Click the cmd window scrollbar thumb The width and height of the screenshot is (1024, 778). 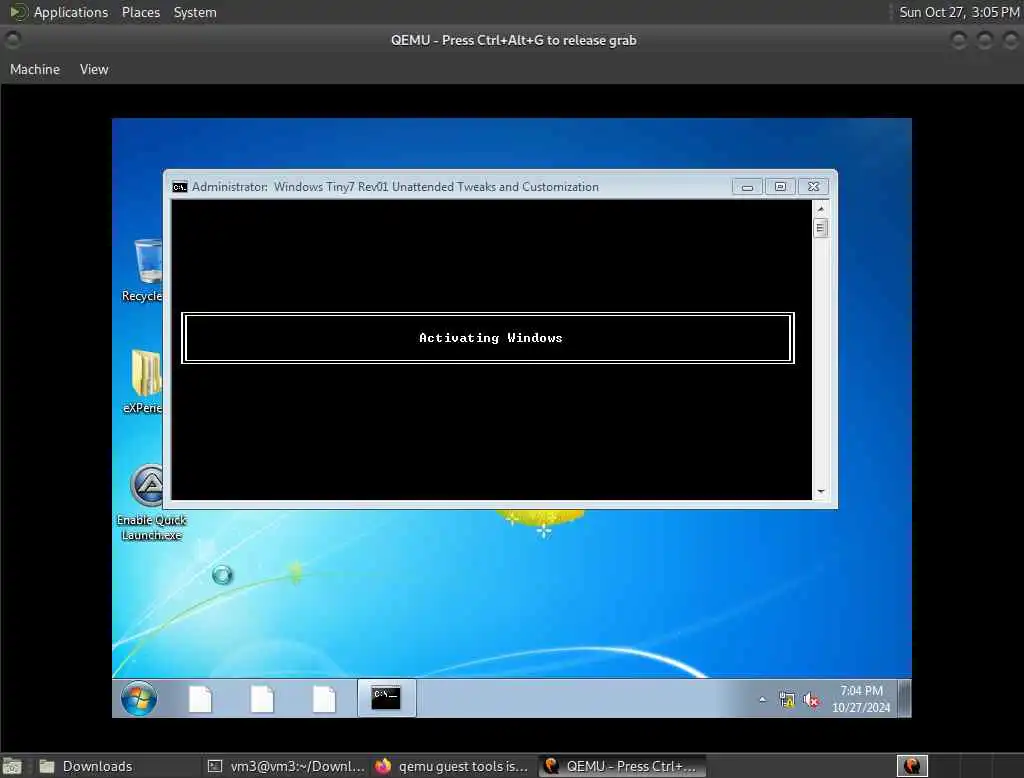click(x=820, y=228)
